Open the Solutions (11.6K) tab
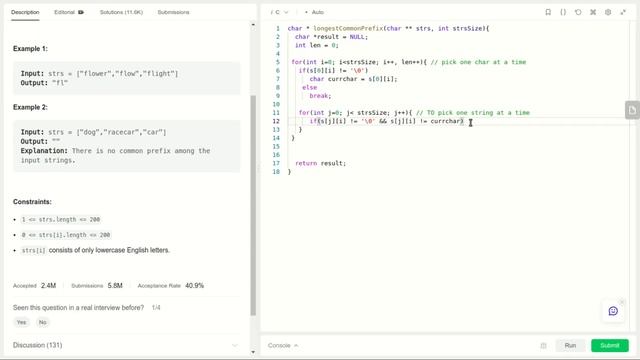 [121, 12]
